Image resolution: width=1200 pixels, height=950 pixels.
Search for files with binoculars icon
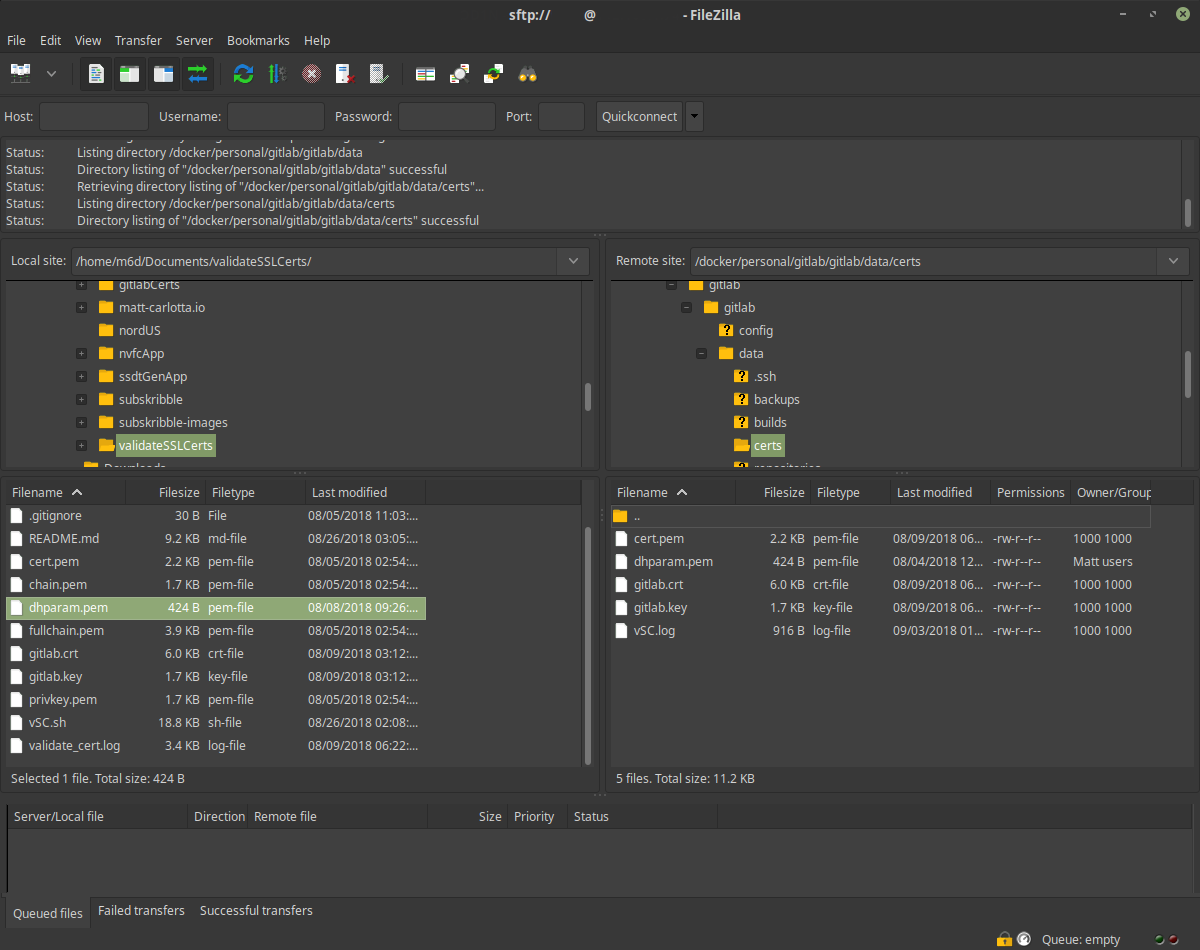[527, 73]
